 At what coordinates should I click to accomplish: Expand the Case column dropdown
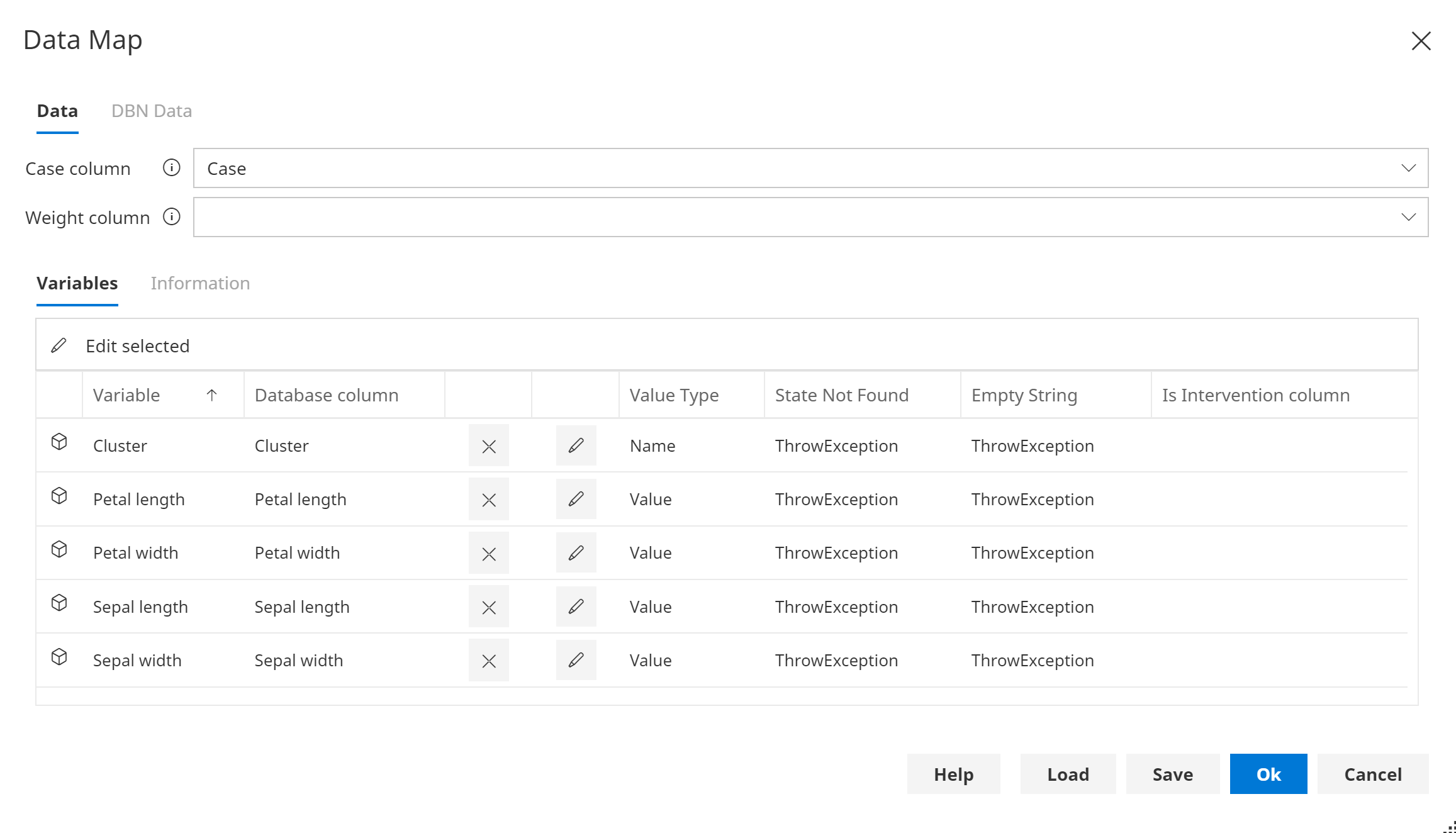(1408, 168)
